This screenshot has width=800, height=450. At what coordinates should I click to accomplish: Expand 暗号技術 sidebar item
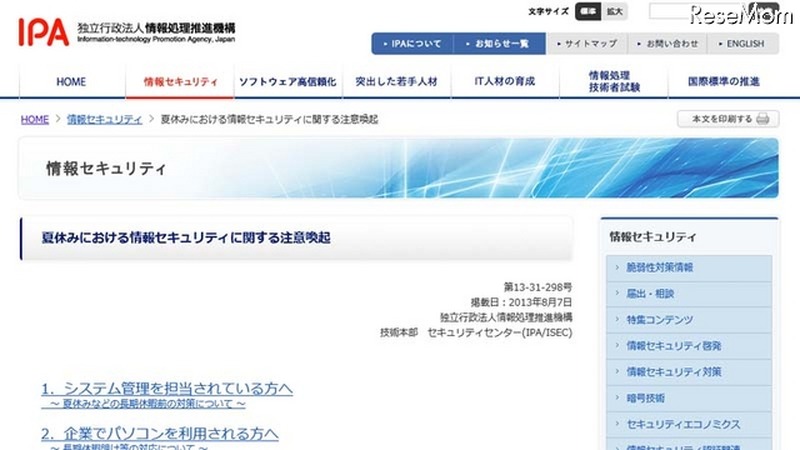click(647, 398)
